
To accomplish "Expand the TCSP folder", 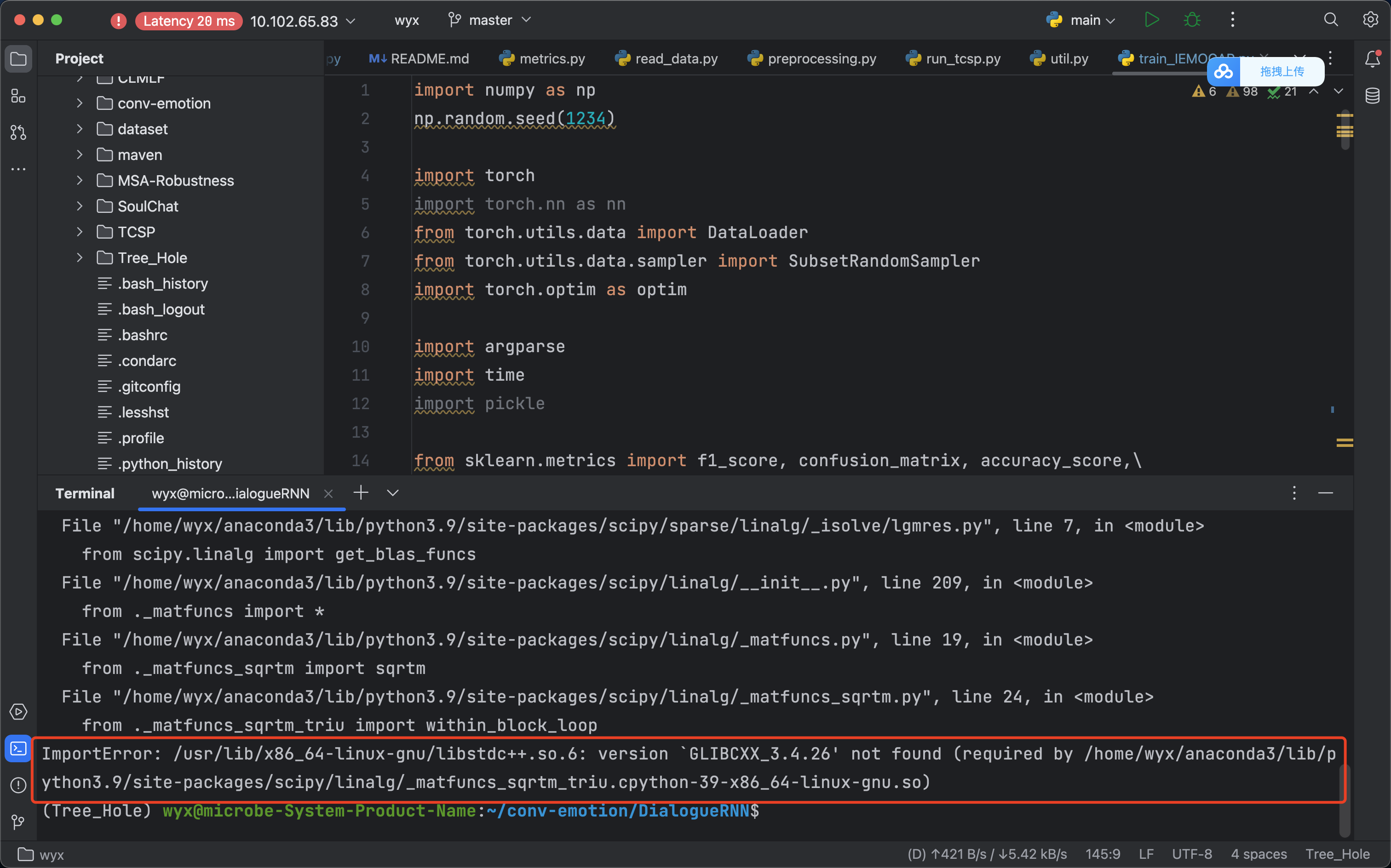I will tap(80, 232).
